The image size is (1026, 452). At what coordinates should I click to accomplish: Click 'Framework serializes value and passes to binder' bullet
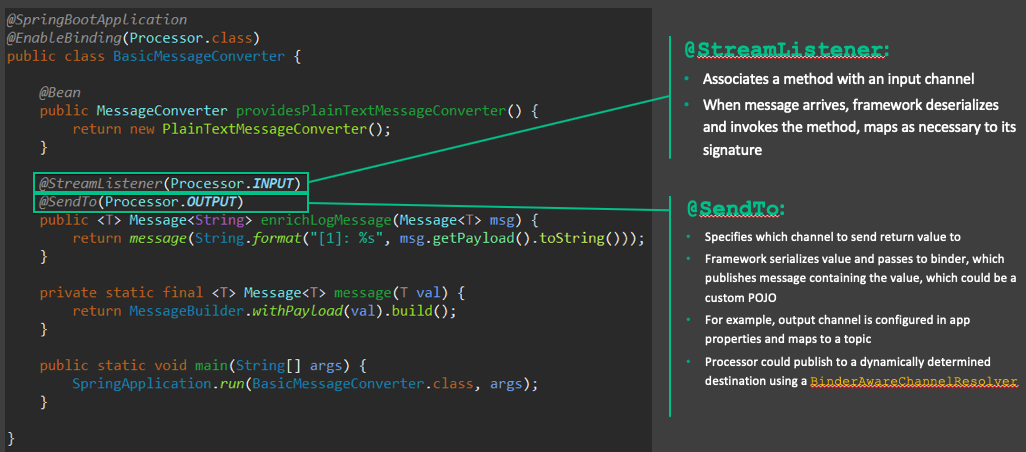(860, 278)
